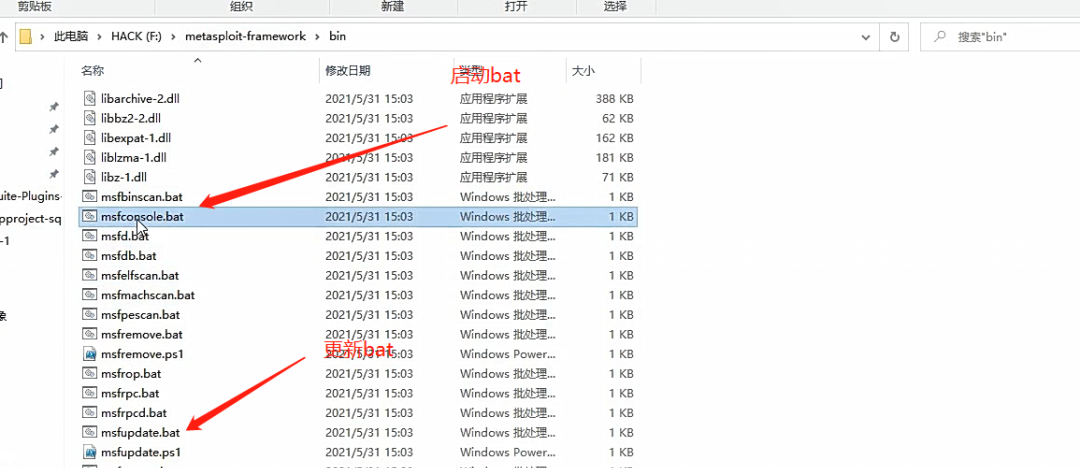
Task: Click the msfmachscan.bat batch icon
Action: coord(90,295)
